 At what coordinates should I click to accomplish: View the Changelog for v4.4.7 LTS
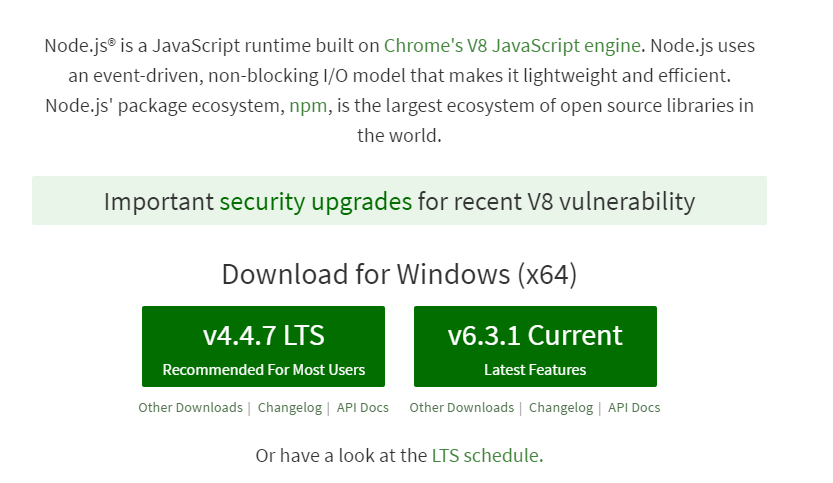click(x=290, y=408)
